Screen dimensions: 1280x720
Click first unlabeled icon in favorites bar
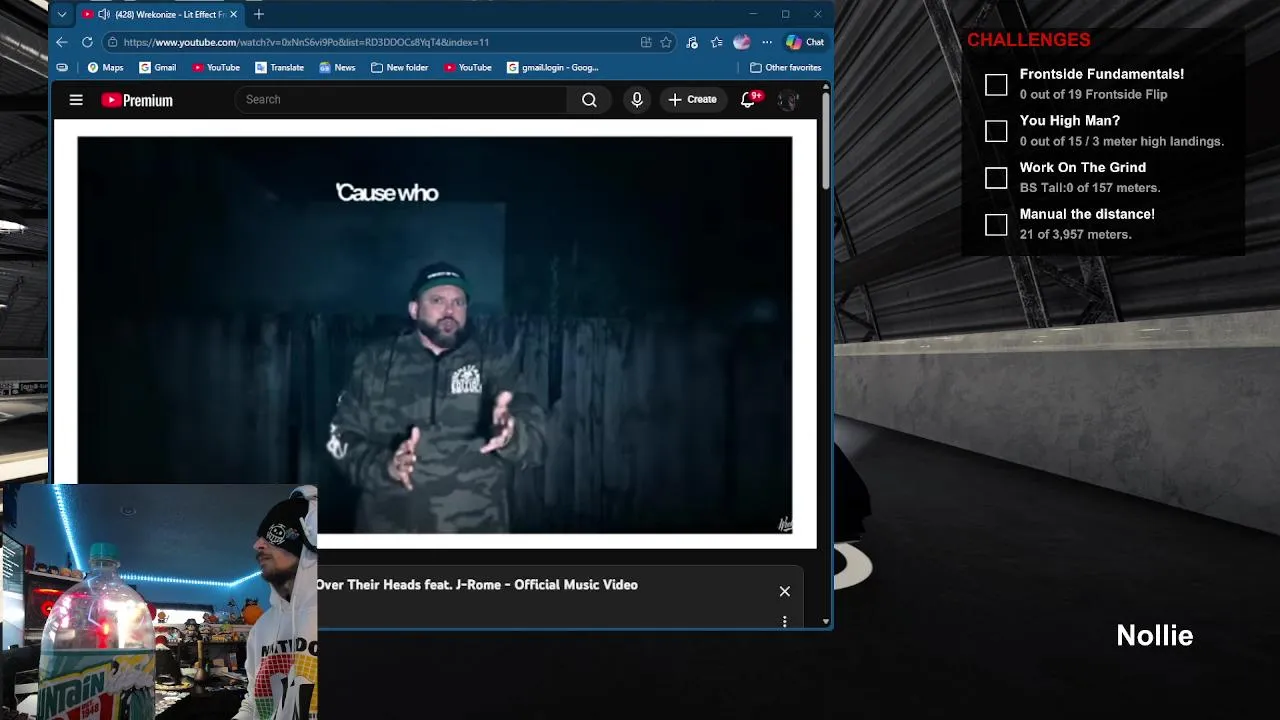(x=62, y=67)
